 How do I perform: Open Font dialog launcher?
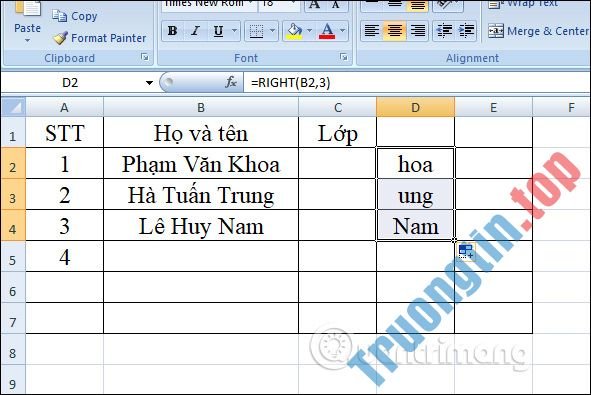pyautogui.click(x=343, y=57)
